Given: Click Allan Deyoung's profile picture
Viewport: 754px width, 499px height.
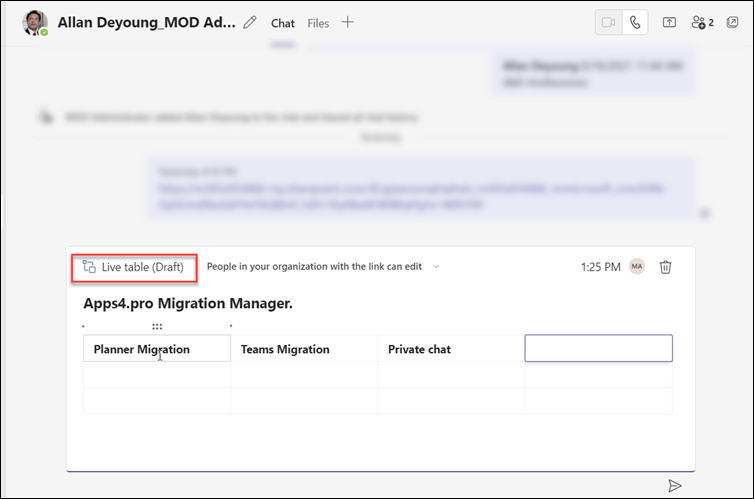Looking at the screenshot, I should click(35, 23).
